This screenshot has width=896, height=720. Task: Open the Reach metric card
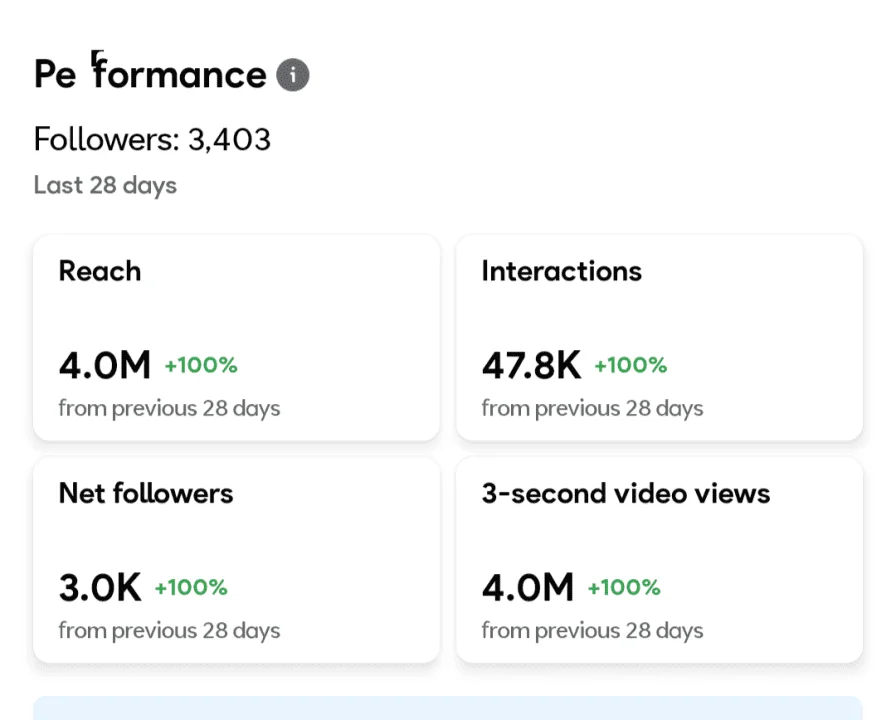point(237,338)
